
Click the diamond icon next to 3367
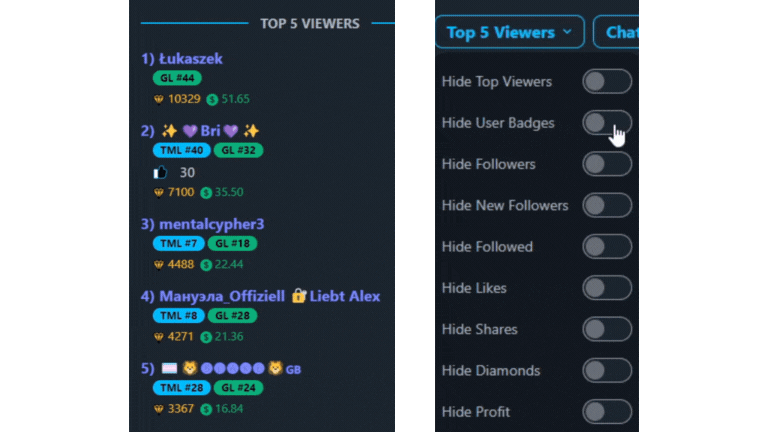coord(158,409)
